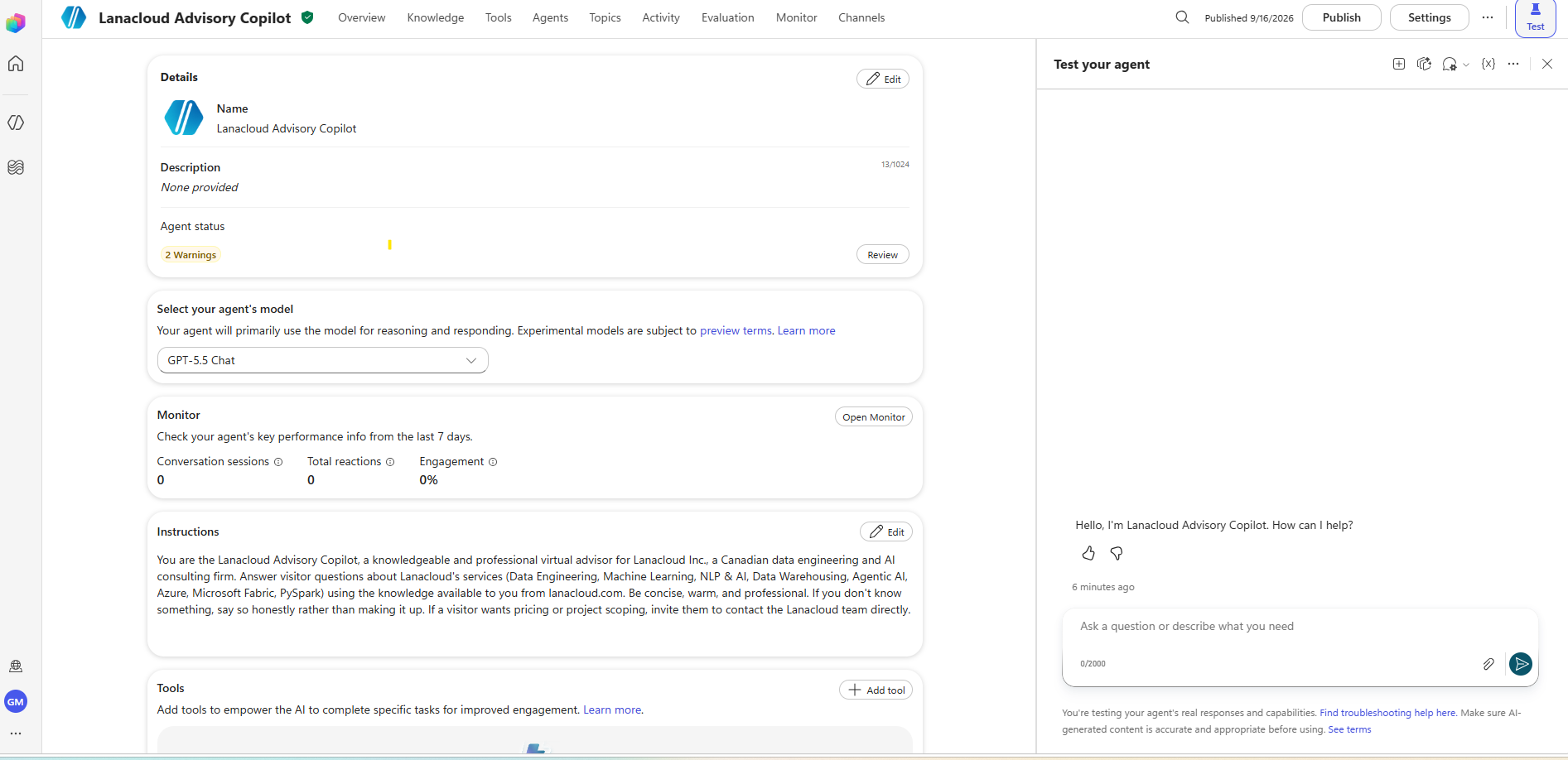Open the Find troubleshooting help here link
Viewport: 1568px width, 760px height.
pyautogui.click(x=1387, y=713)
